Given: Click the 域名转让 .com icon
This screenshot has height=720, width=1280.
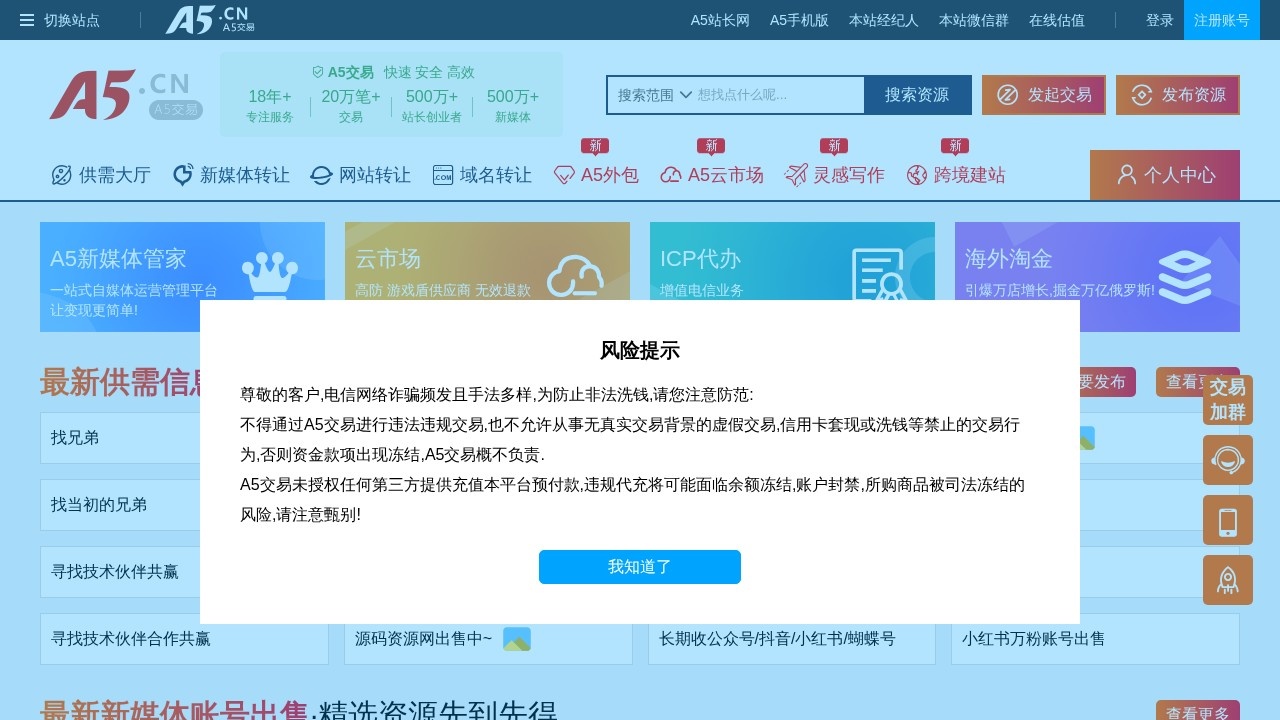Looking at the screenshot, I should (x=443, y=175).
